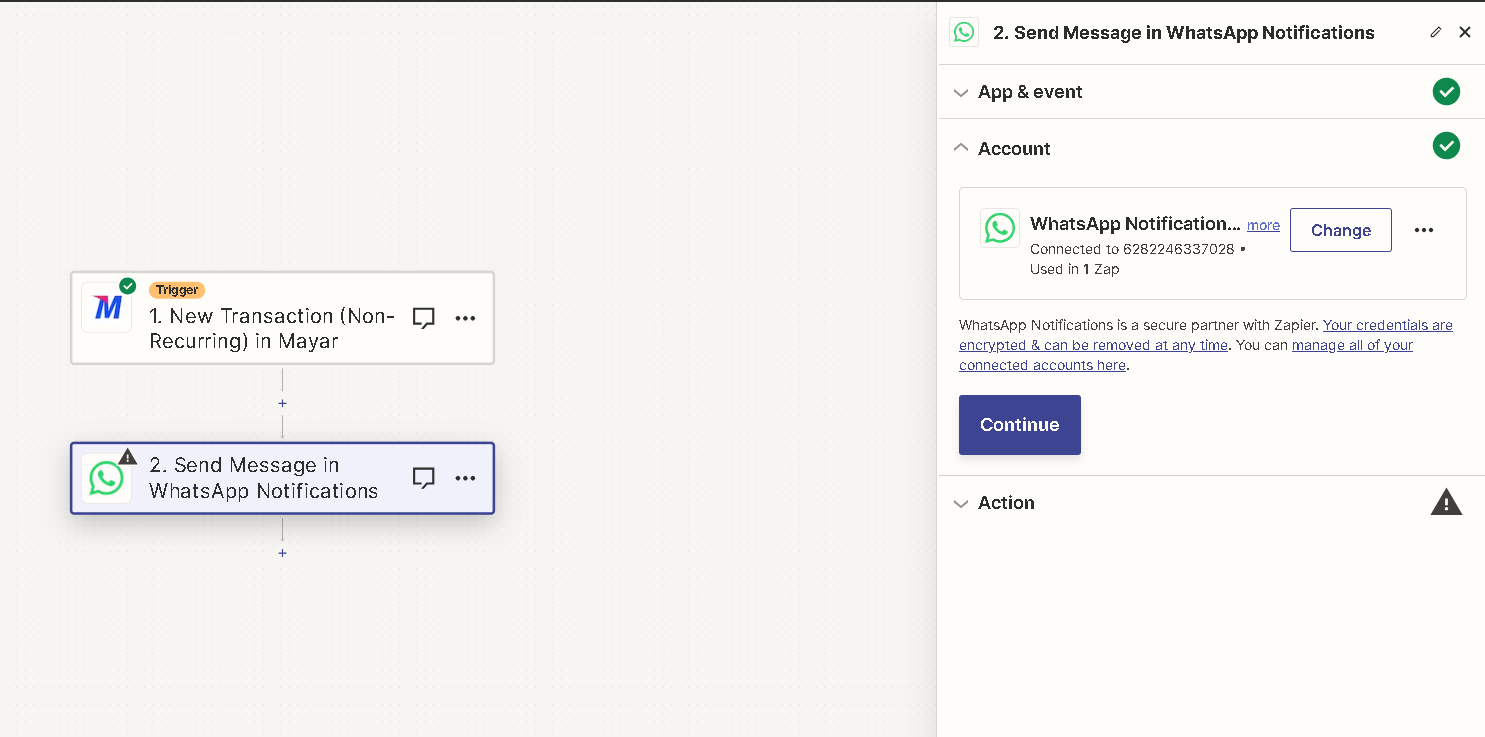Click the Used in 1 Zap text
This screenshot has height=737, width=1485.
coord(1075,269)
